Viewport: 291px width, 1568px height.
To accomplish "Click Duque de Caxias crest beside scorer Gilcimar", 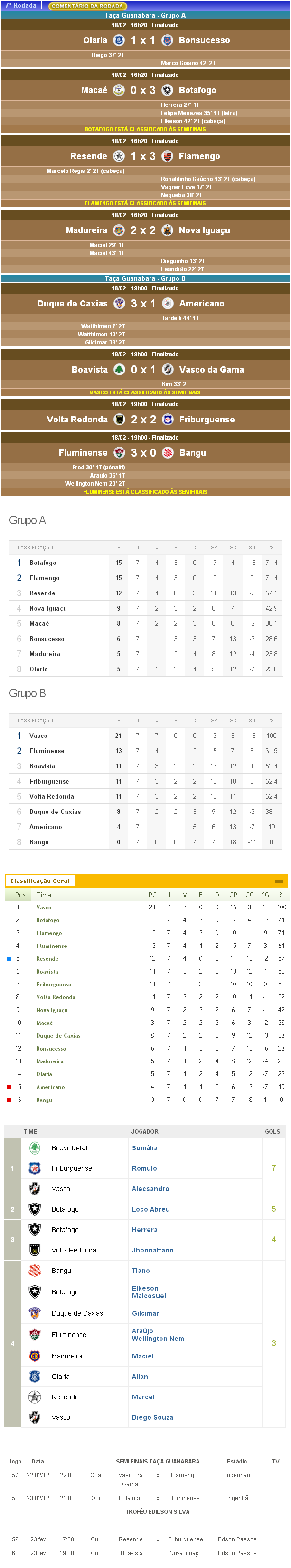I will point(35,1313).
